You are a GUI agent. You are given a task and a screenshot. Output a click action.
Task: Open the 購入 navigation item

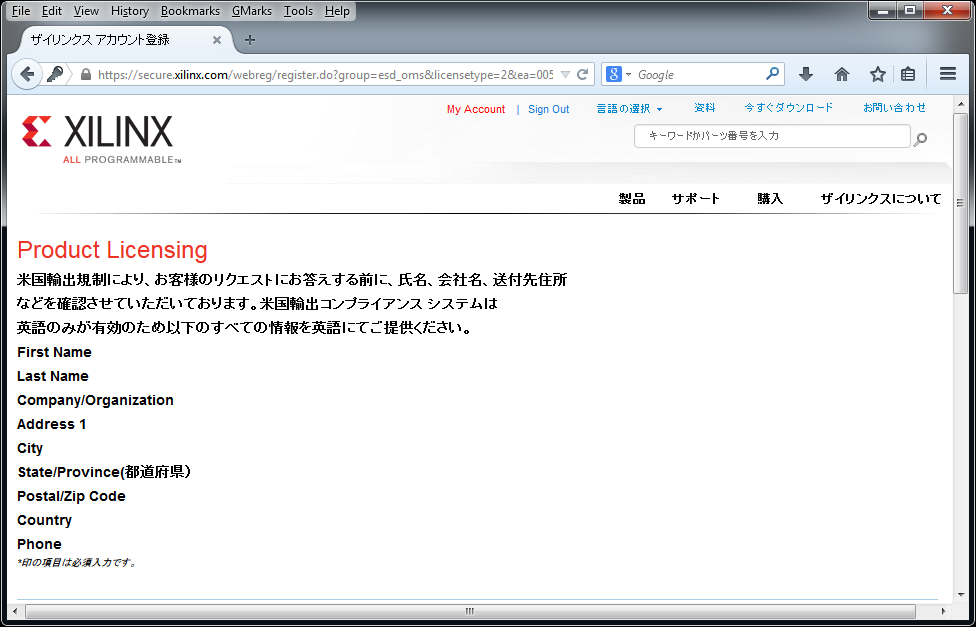pos(770,199)
